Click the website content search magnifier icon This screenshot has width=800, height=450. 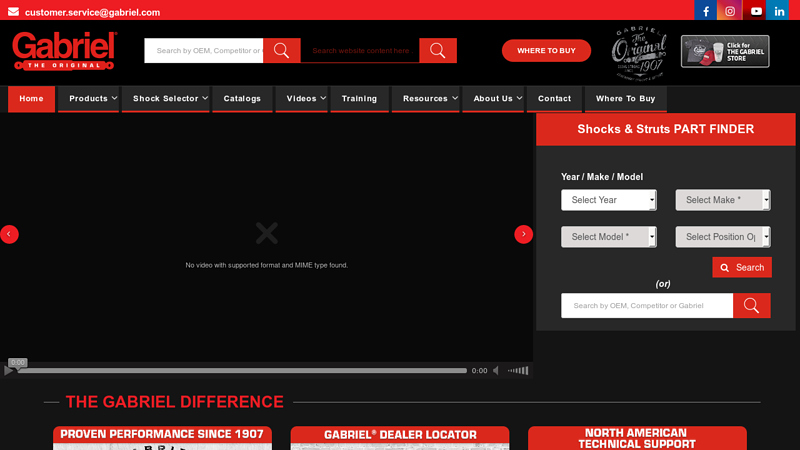pos(438,51)
